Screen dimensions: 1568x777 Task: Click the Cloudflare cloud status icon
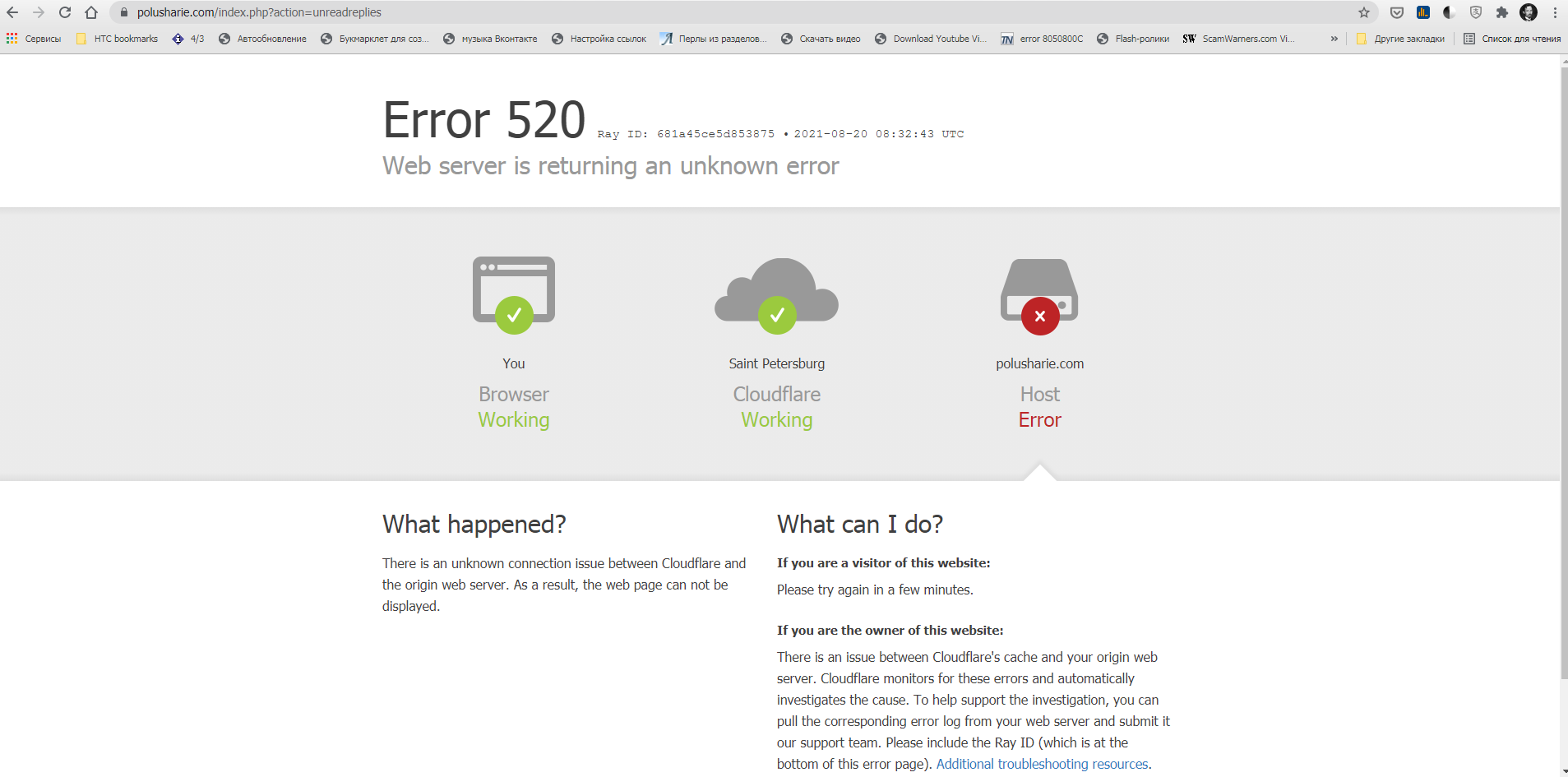click(x=777, y=295)
